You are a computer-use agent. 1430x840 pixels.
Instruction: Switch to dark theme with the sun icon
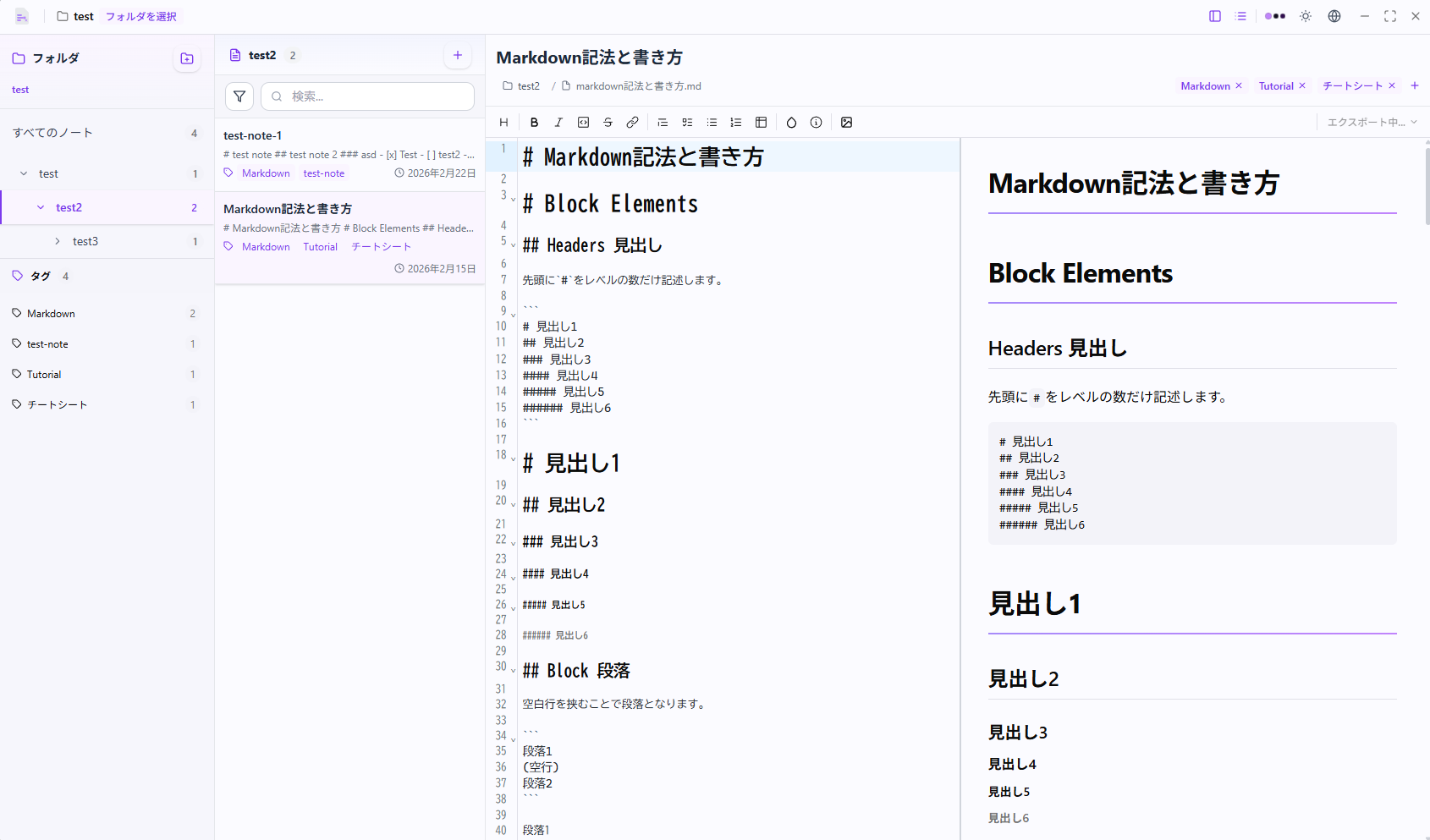pyautogui.click(x=1305, y=15)
